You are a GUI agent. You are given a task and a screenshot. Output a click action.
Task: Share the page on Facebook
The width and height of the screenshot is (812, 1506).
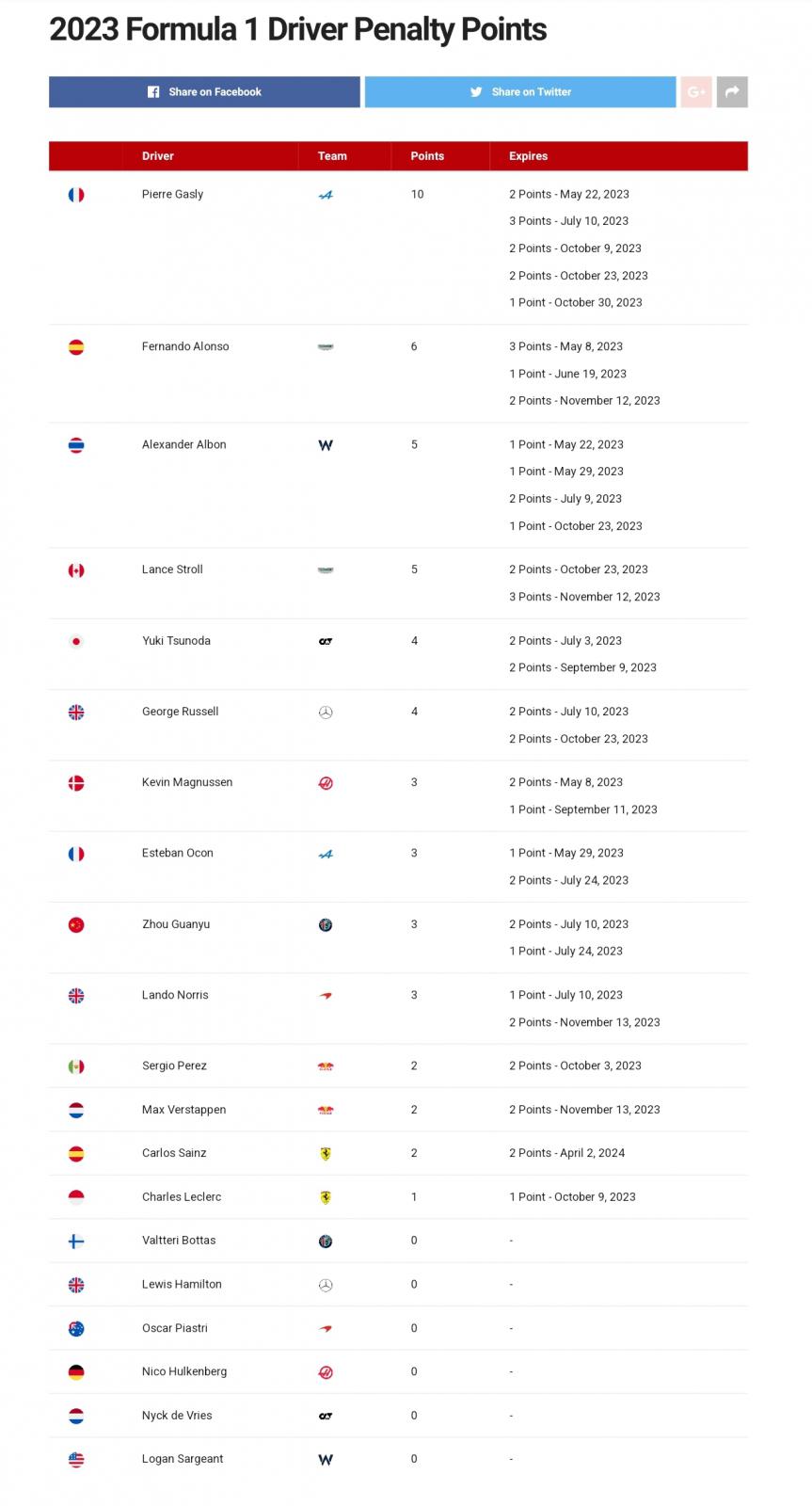(204, 92)
